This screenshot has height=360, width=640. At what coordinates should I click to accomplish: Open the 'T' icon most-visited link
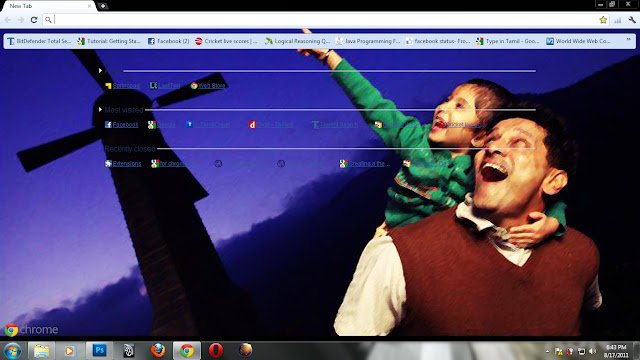pyautogui.click(x=335, y=124)
